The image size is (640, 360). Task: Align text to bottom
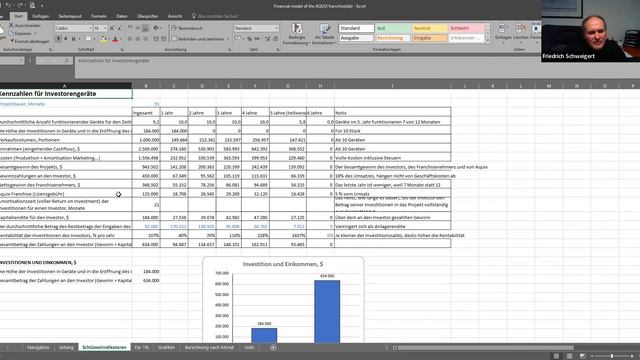coord(145,28)
